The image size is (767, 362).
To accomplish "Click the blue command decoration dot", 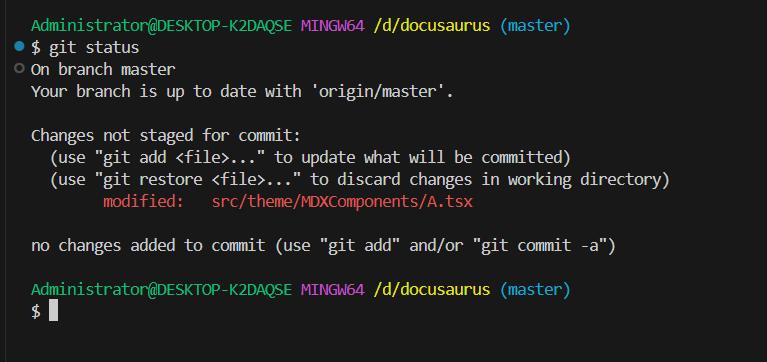I will (x=19, y=46).
